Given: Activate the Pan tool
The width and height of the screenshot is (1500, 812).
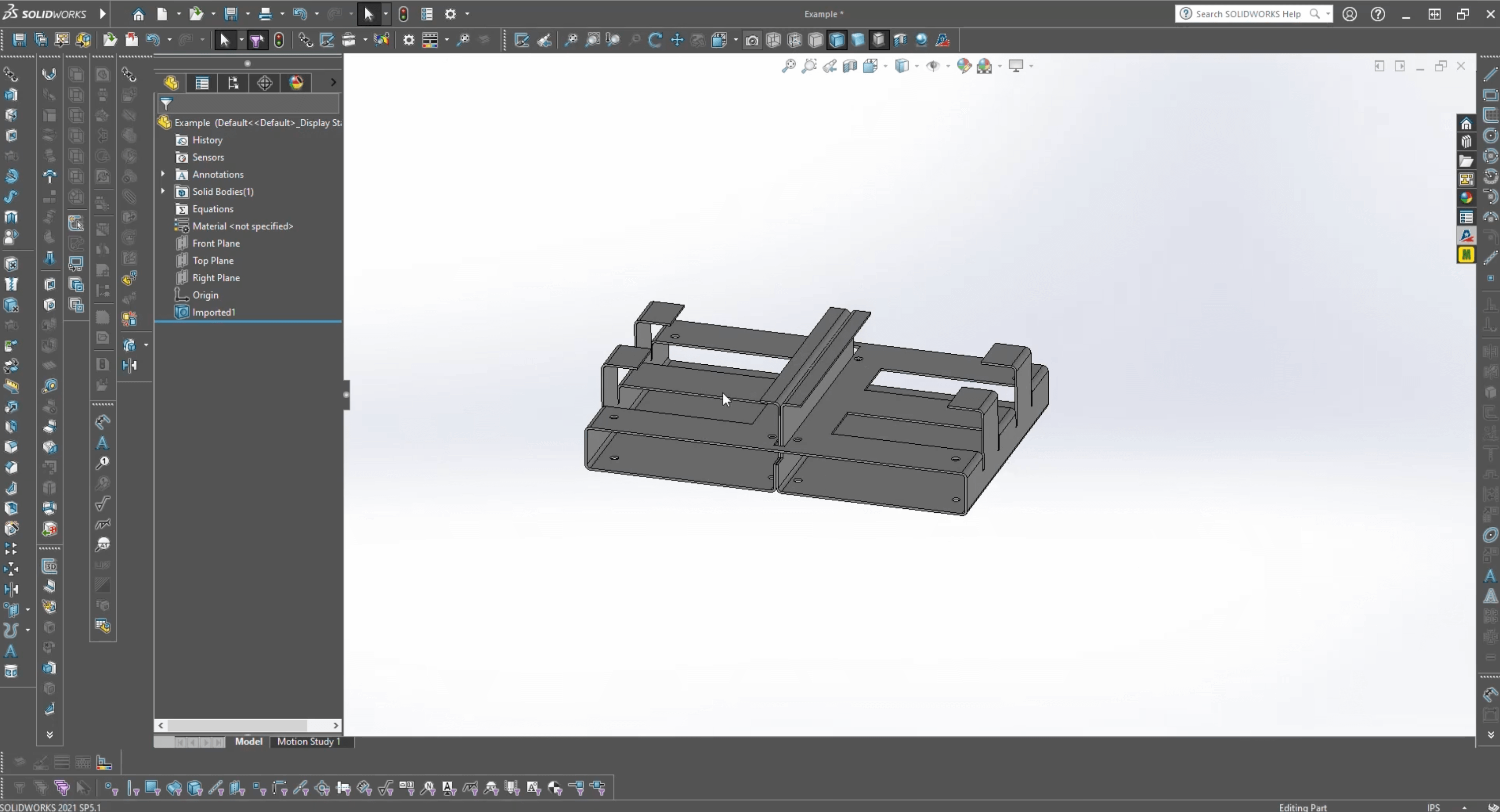Looking at the screenshot, I should [x=676, y=40].
